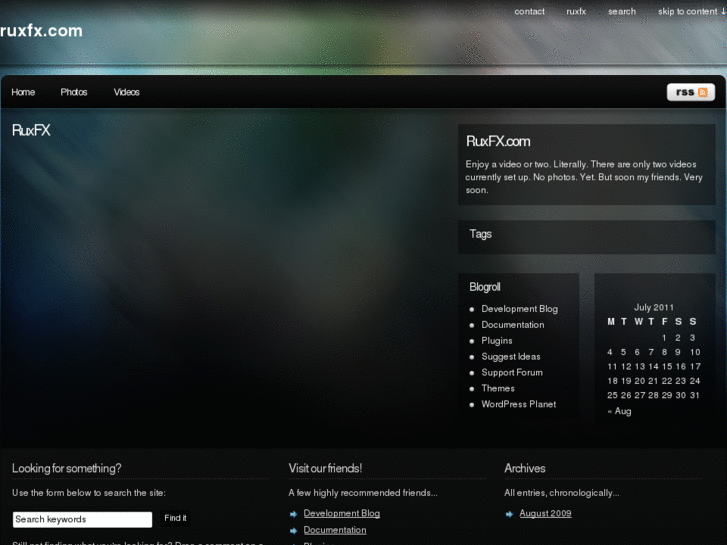Click July 2011 calendar caption
Screen dimensions: 727x545
(654, 308)
